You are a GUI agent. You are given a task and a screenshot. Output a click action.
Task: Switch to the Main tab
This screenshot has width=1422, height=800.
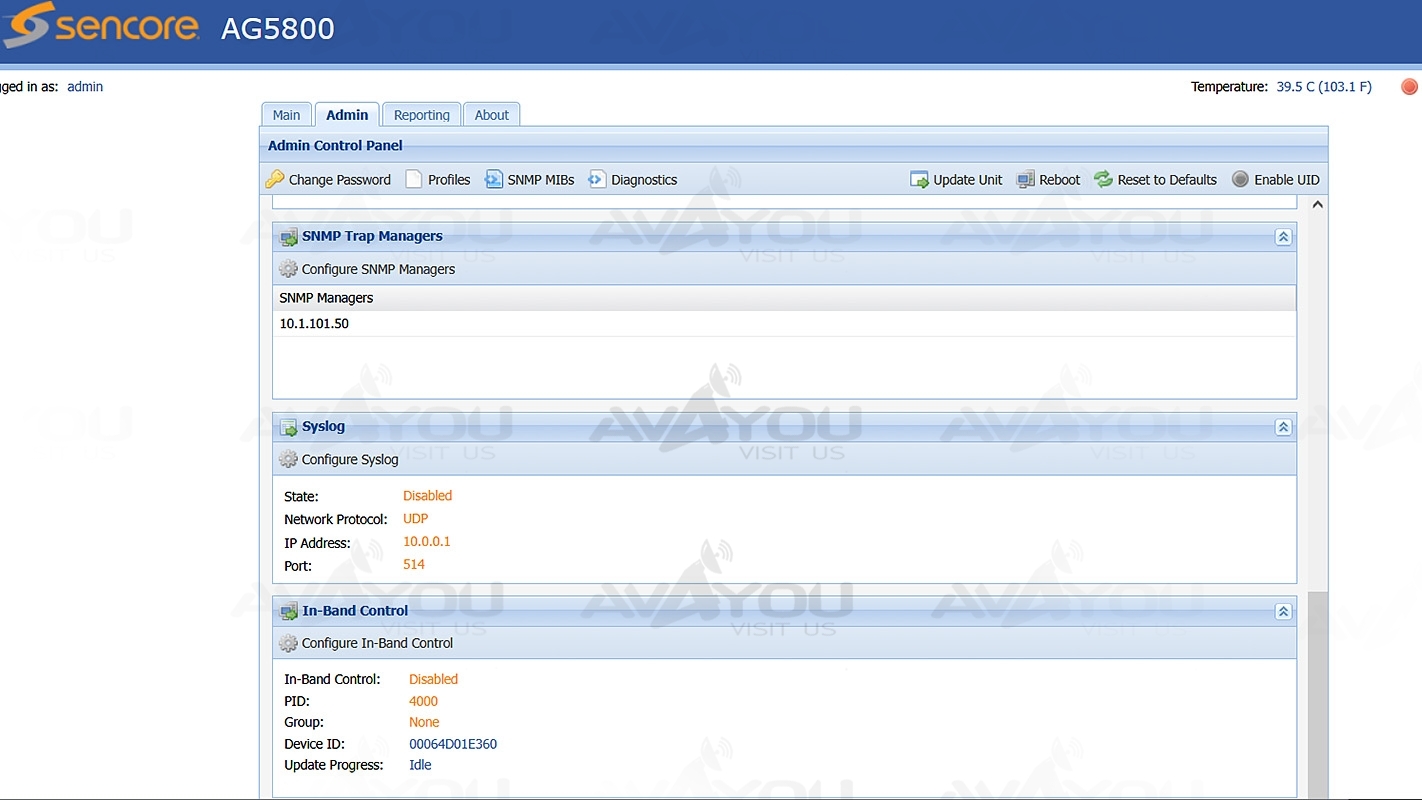point(286,115)
